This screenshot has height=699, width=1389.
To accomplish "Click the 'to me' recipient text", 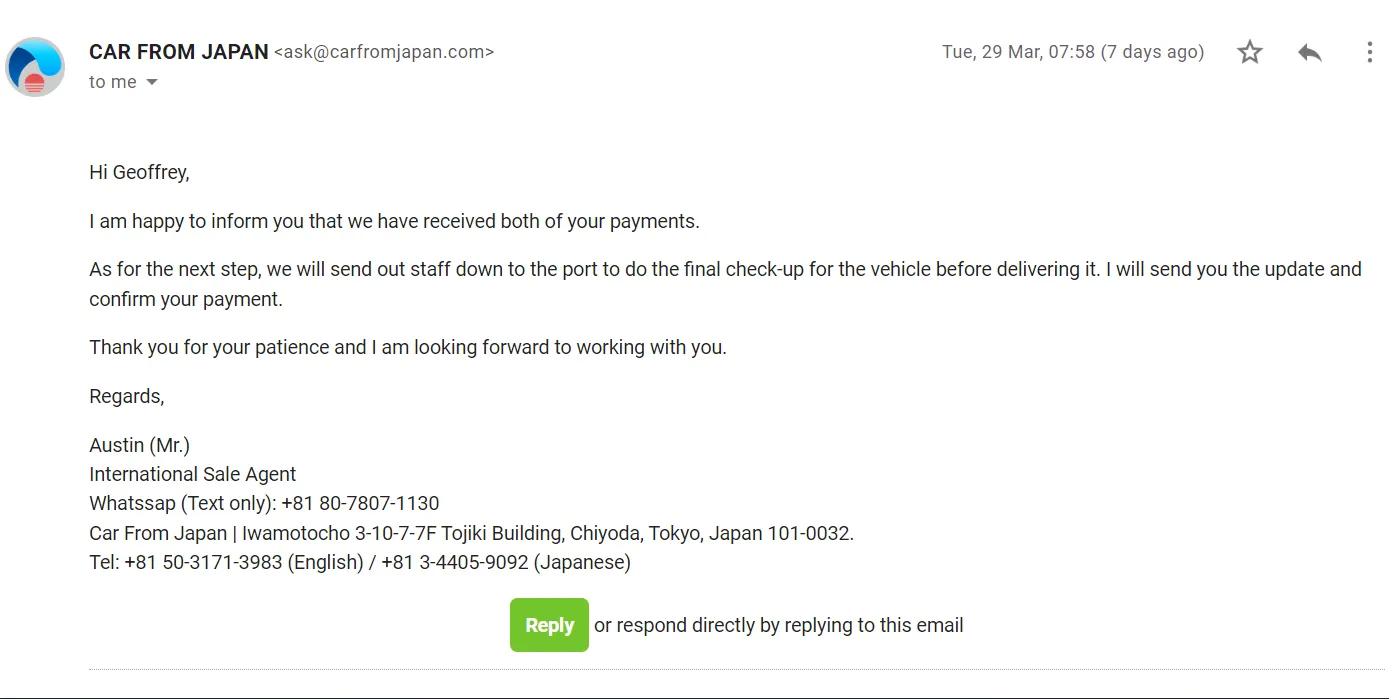I will (x=113, y=82).
